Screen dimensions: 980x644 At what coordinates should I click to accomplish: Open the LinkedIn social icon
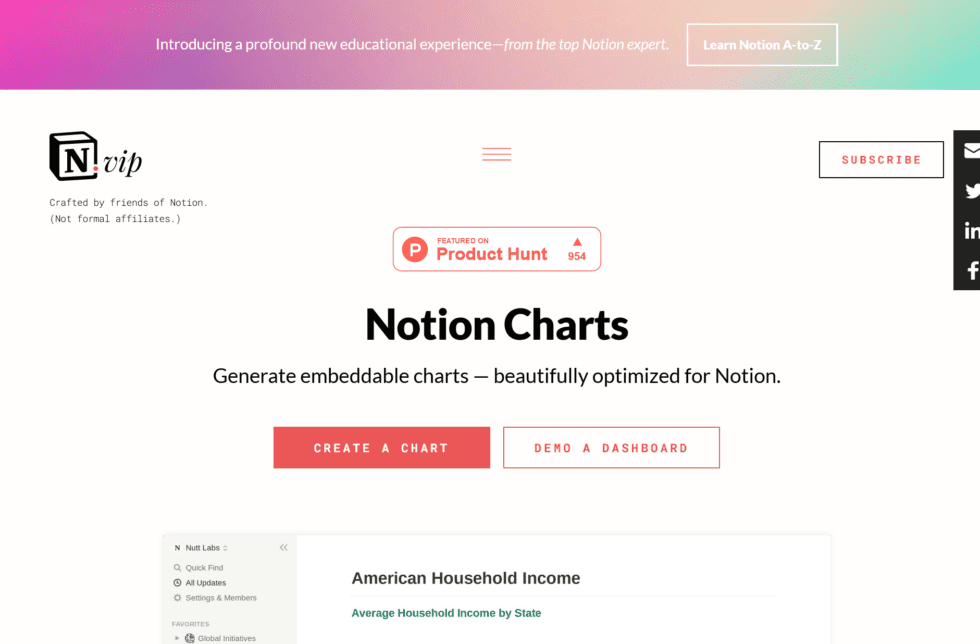click(x=970, y=230)
